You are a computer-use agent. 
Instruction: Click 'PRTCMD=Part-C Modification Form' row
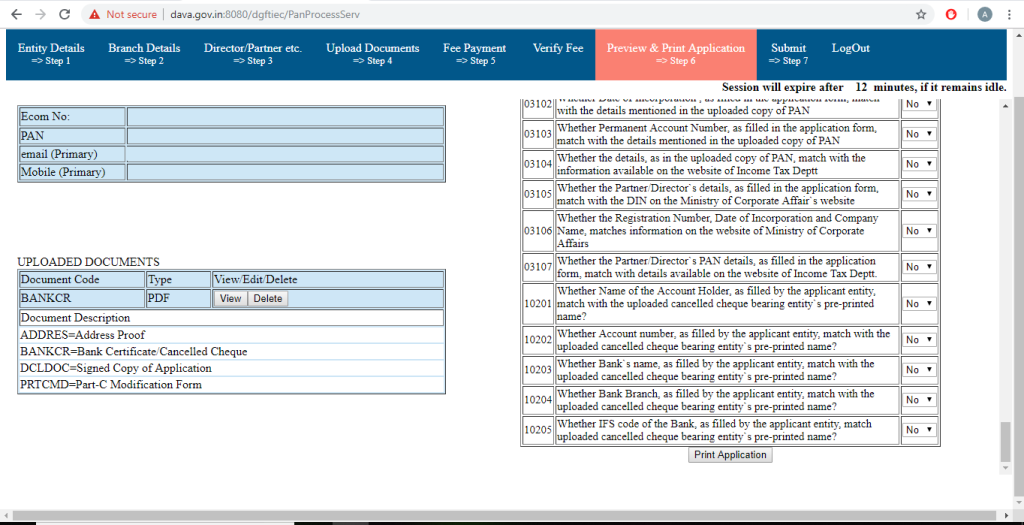pos(232,385)
